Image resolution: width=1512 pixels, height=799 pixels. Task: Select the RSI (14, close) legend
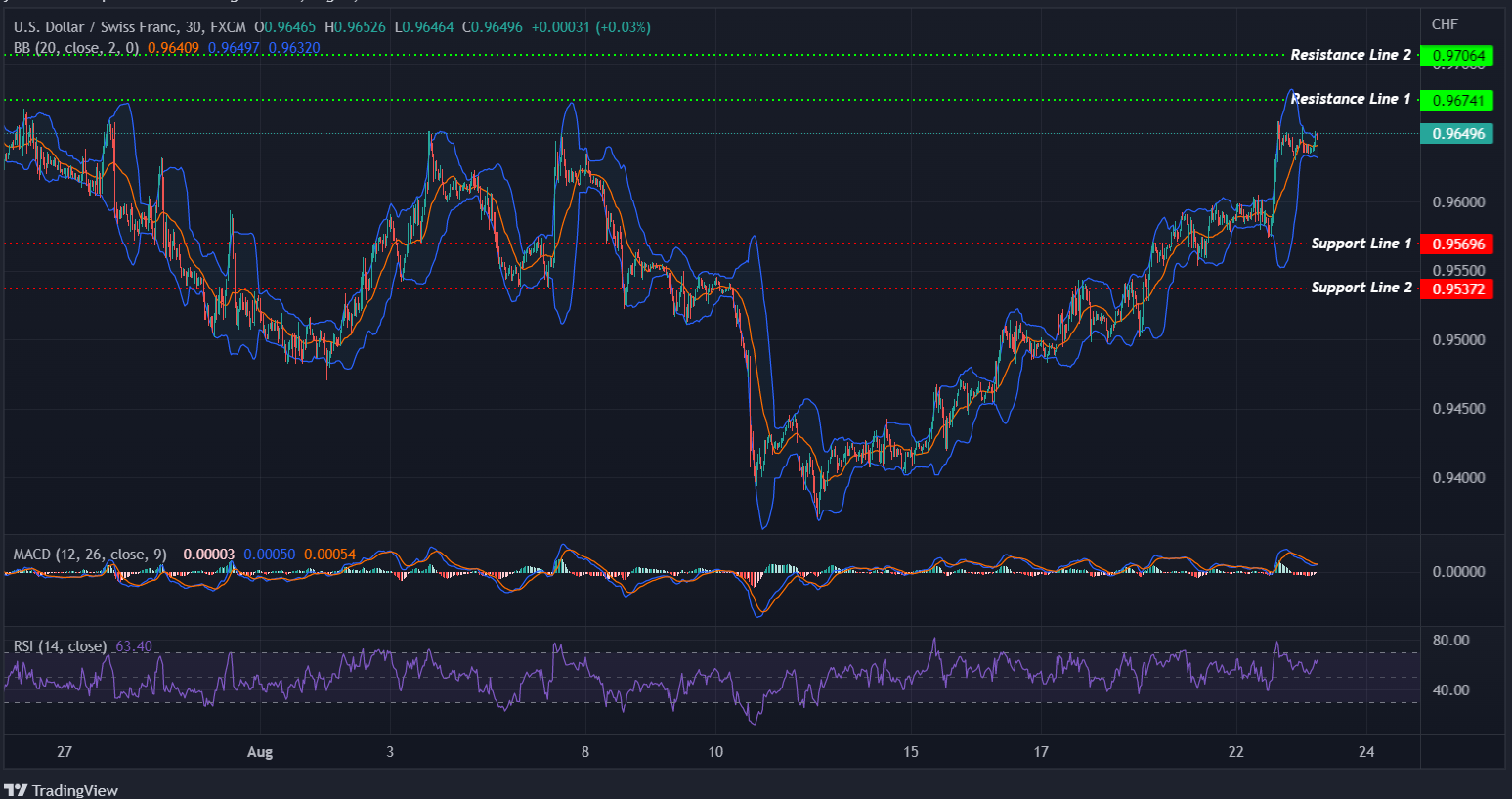pos(59,646)
